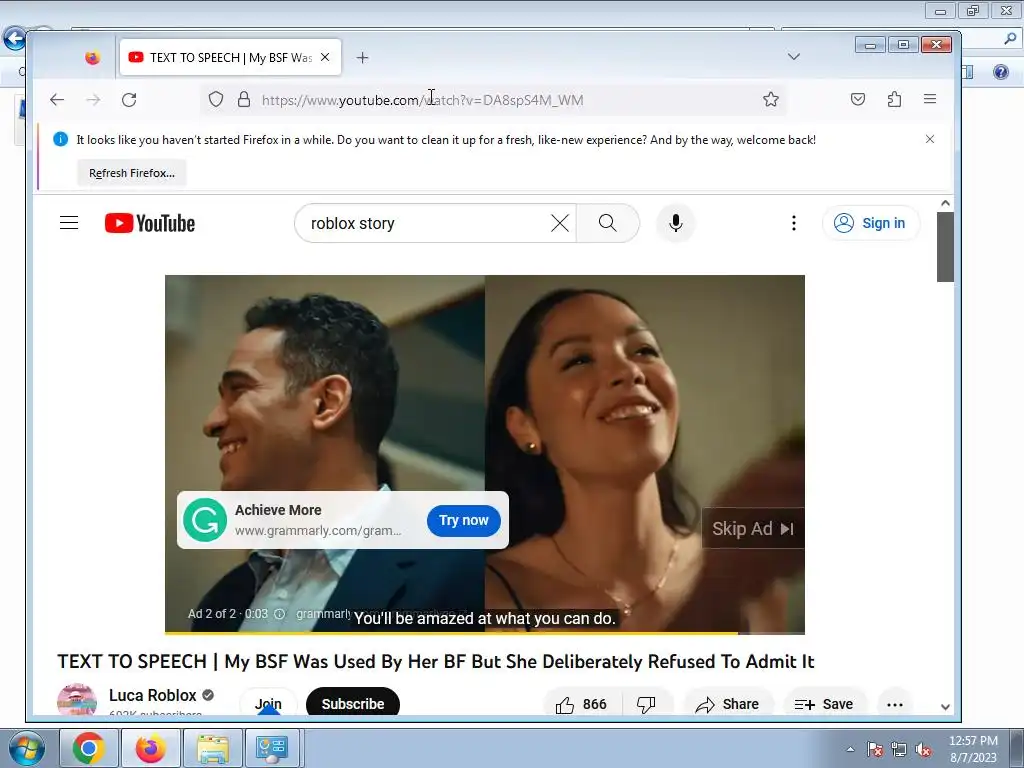Open the Firefox extensions puzzle icon
This screenshot has height=768, width=1024.
[x=894, y=99]
